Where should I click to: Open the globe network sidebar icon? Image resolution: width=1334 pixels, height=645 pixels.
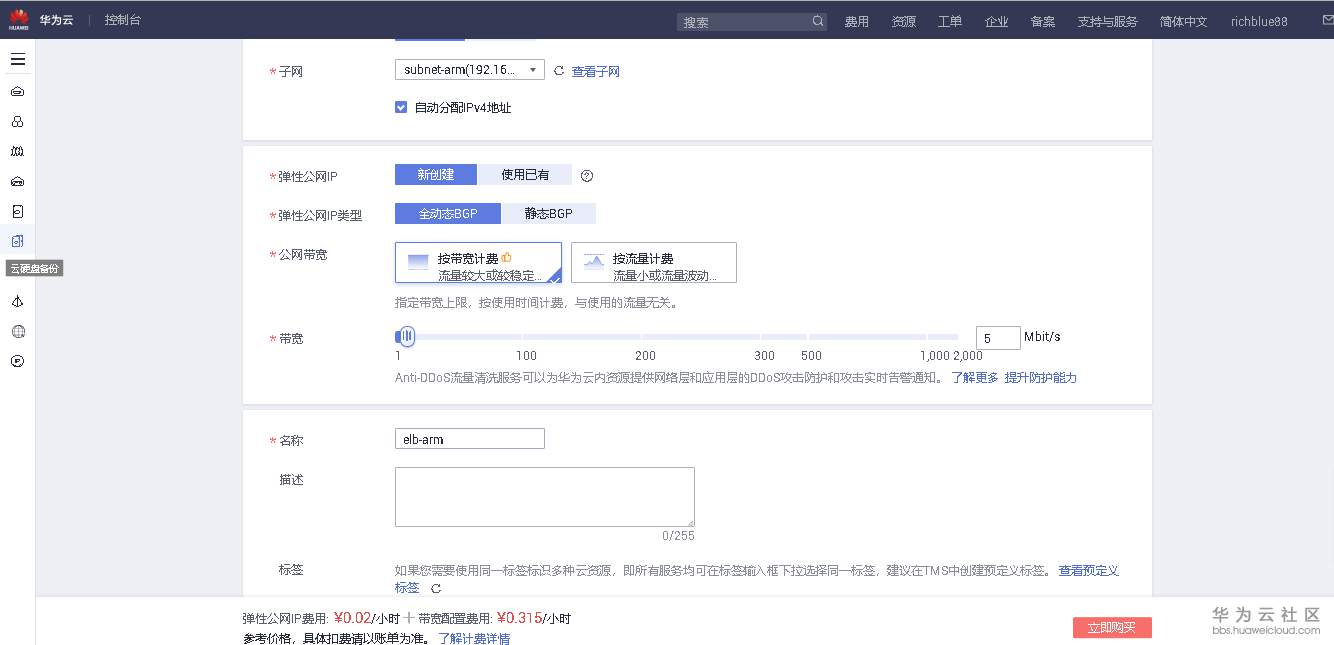[17, 331]
